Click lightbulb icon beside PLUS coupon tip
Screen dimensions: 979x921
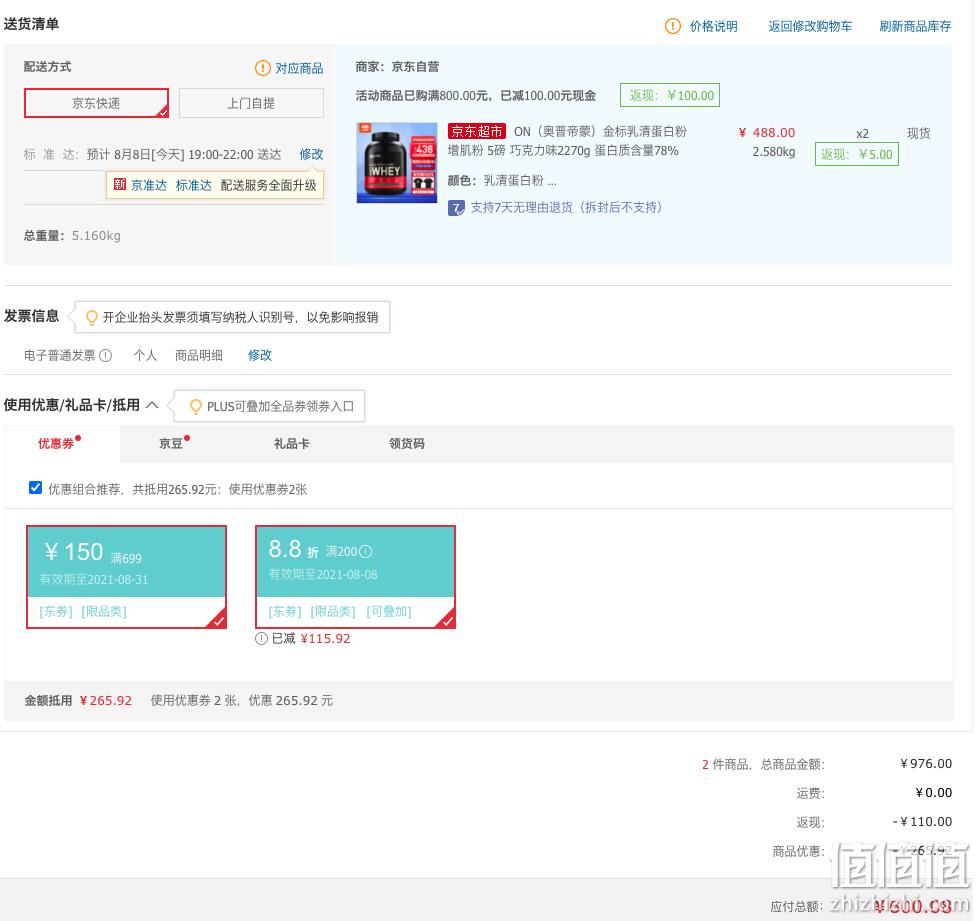(195, 406)
